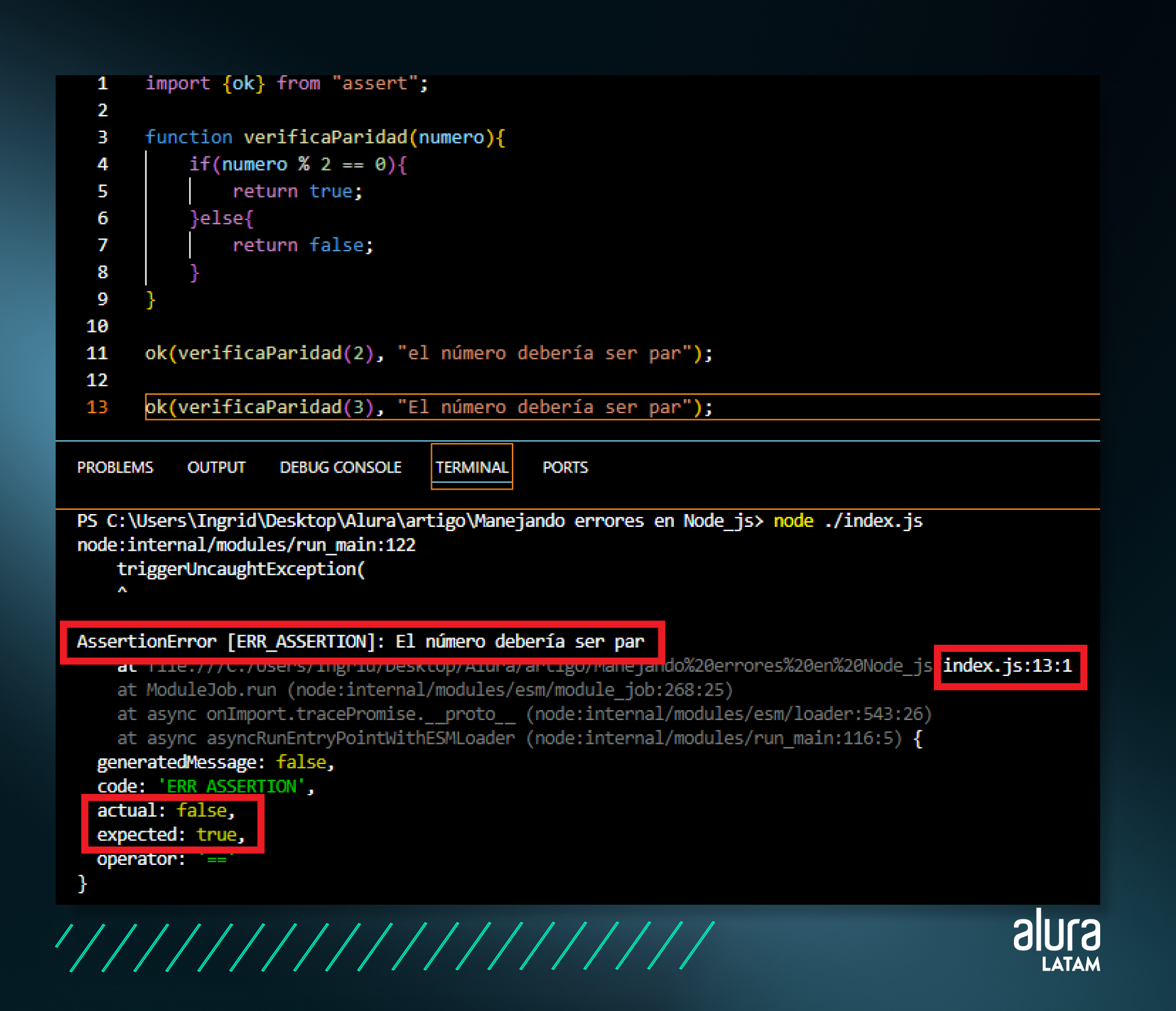Click the 'node ./index.js' command in terminal

pyautogui.click(x=848, y=521)
